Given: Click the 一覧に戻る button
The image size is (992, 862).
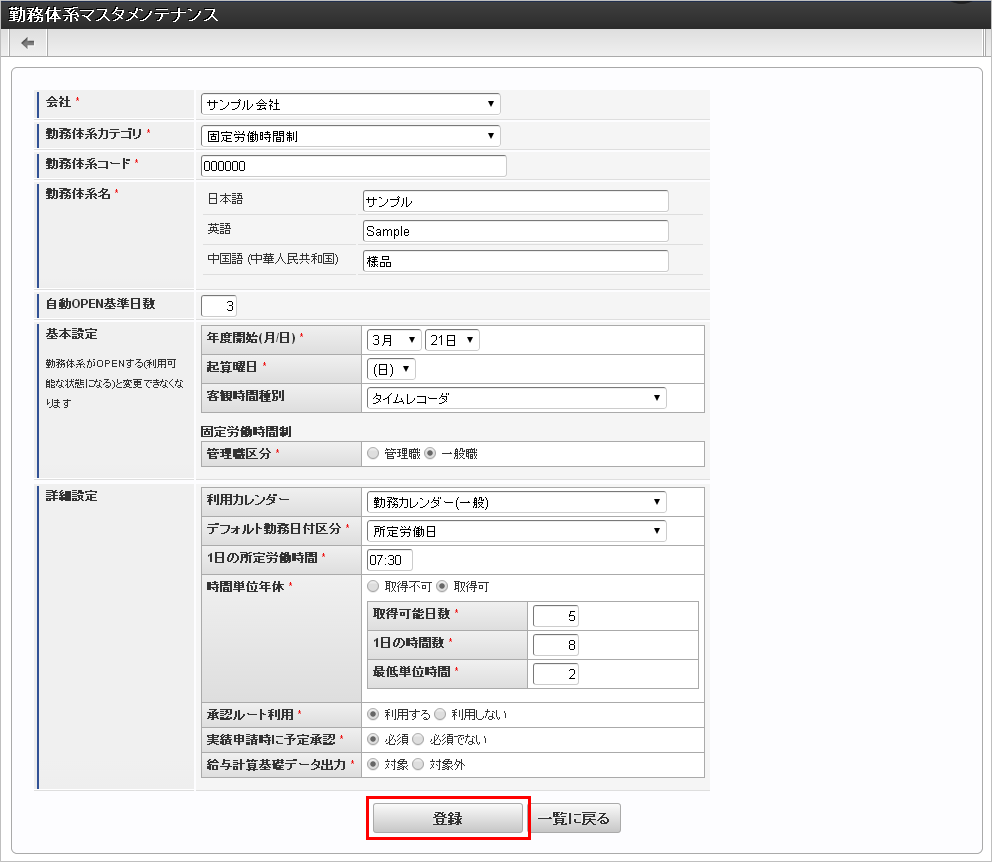Looking at the screenshot, I should (574, 818).
